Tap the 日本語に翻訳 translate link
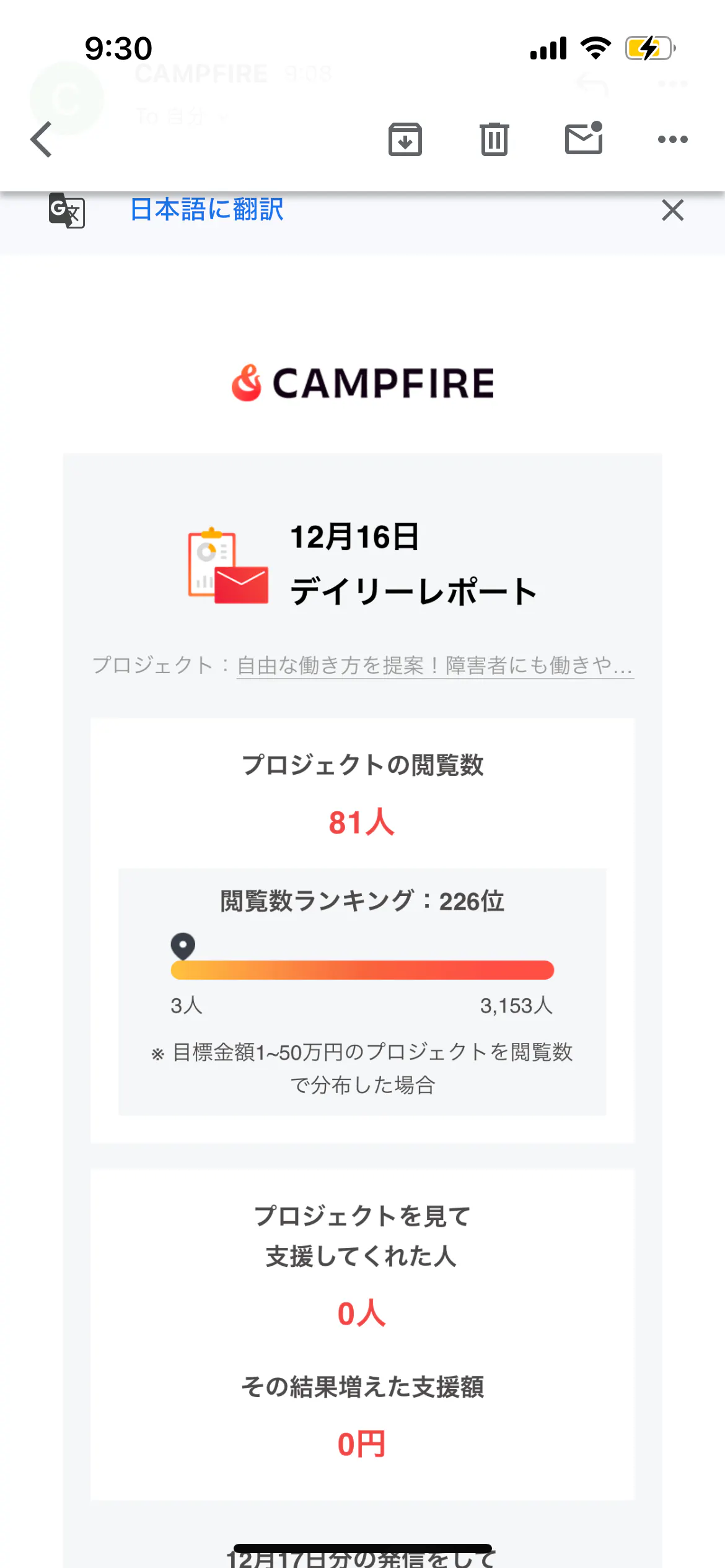 (x=207, y=209)
